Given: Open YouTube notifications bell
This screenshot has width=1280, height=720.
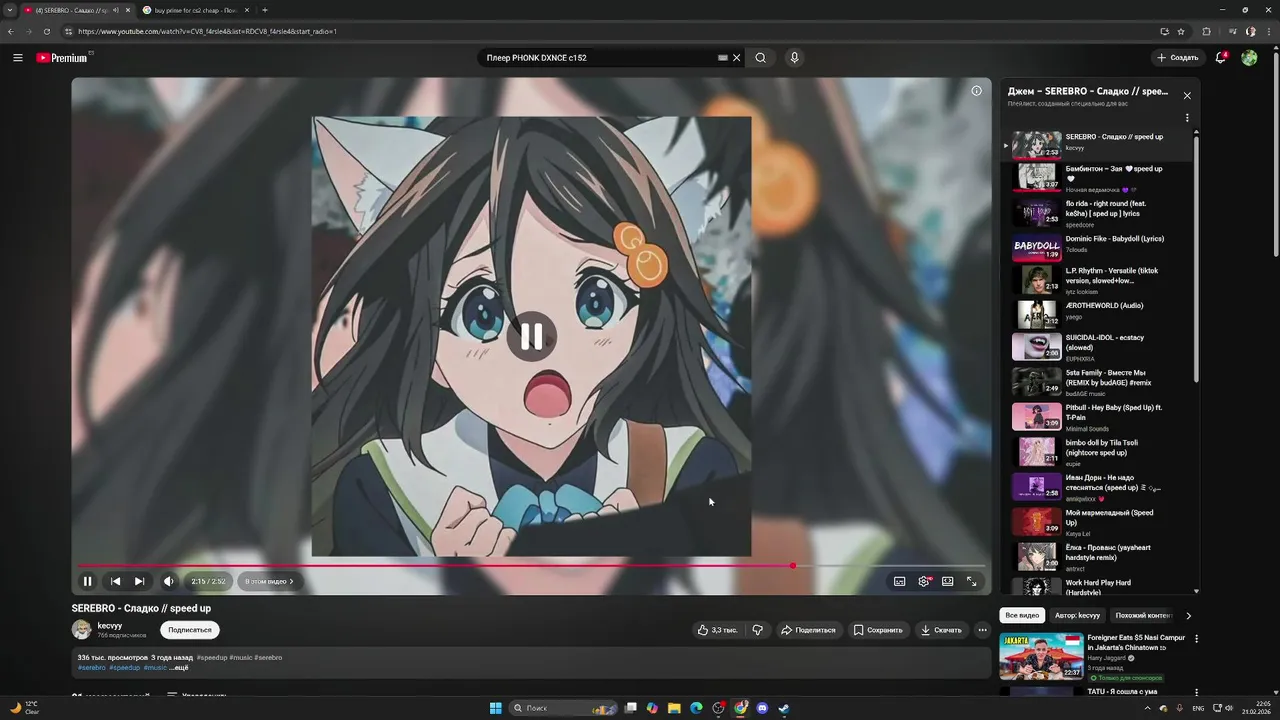Looking at the screenshot, I should tap(1220, 58).
